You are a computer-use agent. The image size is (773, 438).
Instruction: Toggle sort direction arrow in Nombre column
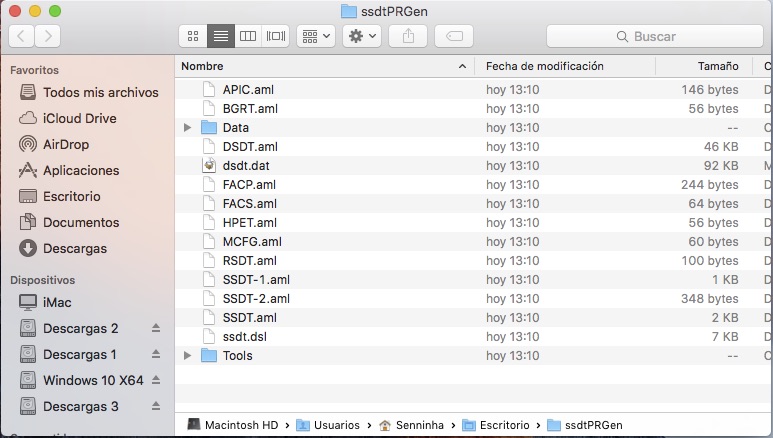[x=462, y=66]
